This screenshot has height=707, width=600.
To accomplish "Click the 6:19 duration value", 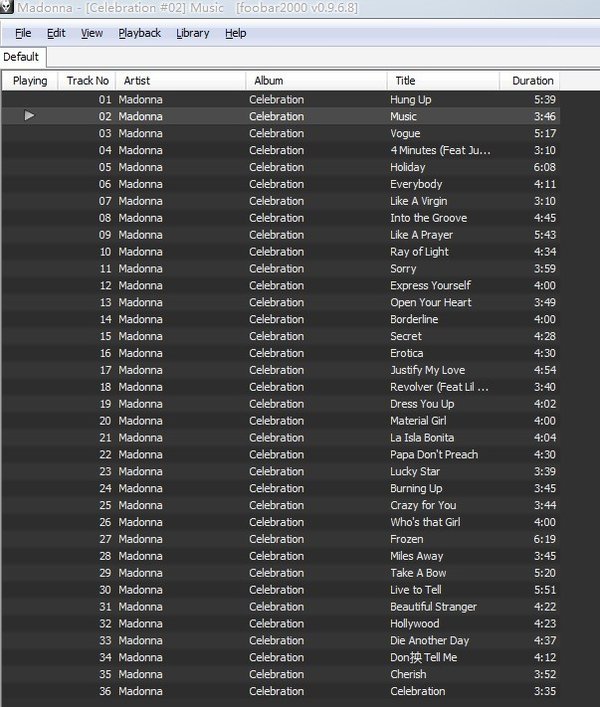I will click(545, 539).
